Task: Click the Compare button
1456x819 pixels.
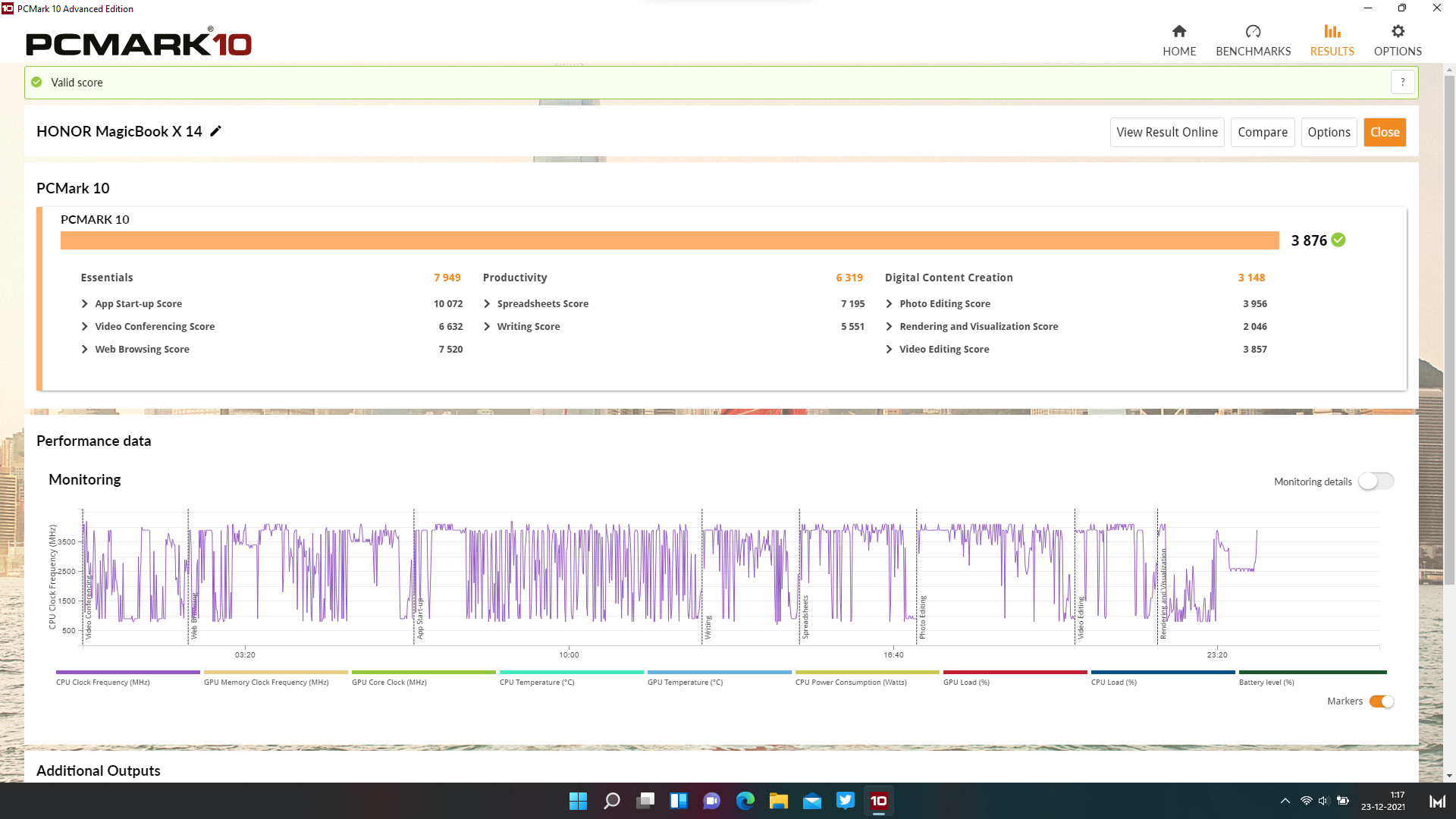Action: point(1262,132)
